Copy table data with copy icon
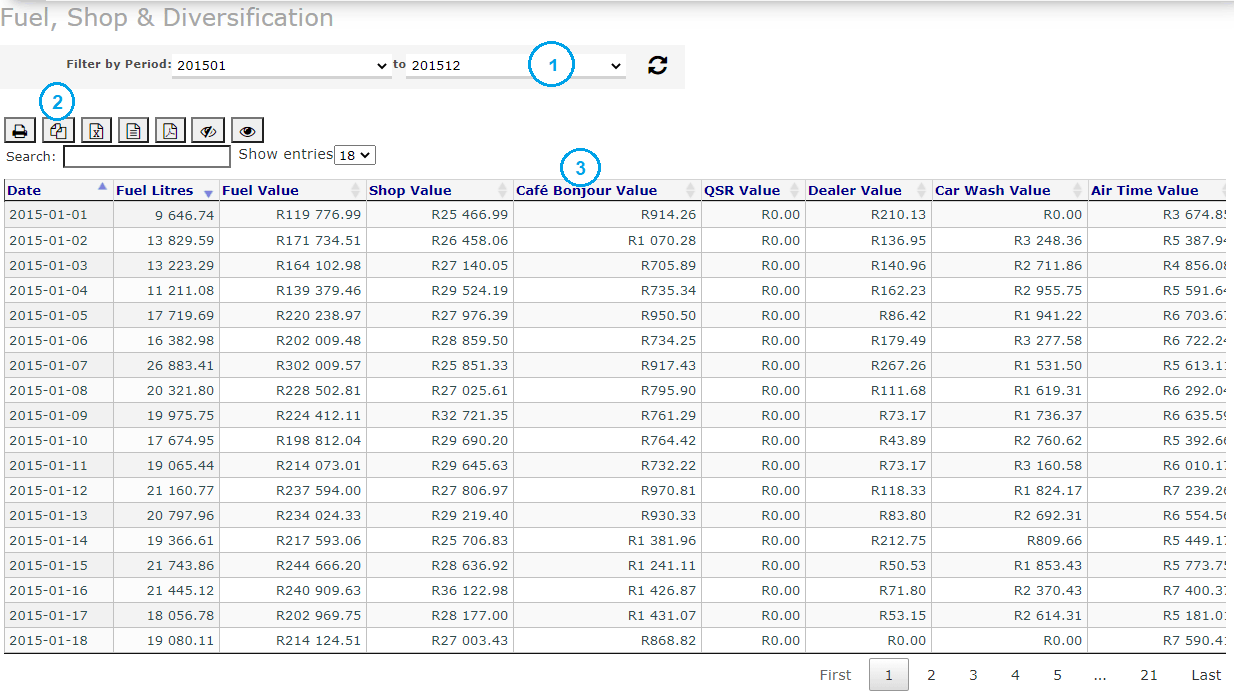The image size is (1234, 696). [x=58, y=131]
